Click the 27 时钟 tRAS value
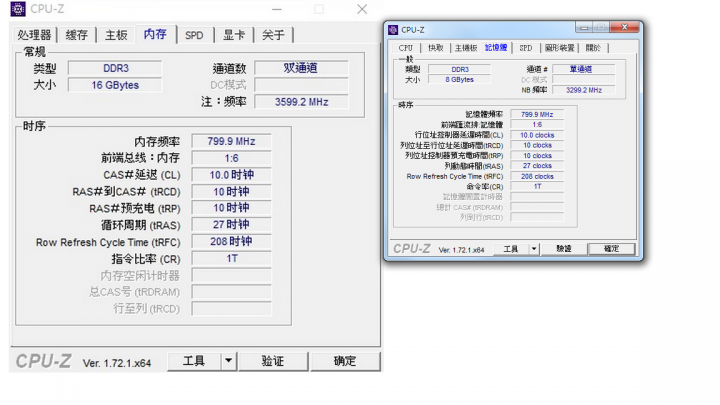The image size is (720, 405). pos(231,225)
